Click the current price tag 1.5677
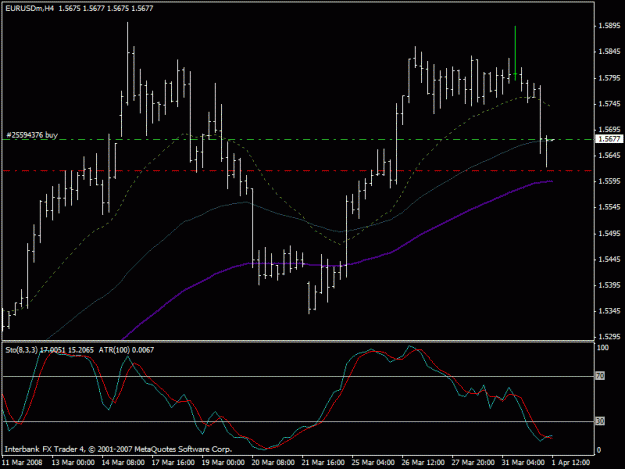Image resolution: width=625 pixels, height=469 pixels. [609, 139]
